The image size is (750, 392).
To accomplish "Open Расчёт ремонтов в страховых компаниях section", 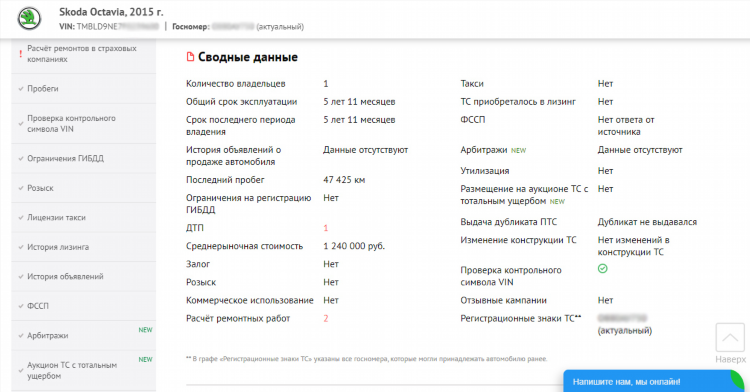I will click(84, 54).
